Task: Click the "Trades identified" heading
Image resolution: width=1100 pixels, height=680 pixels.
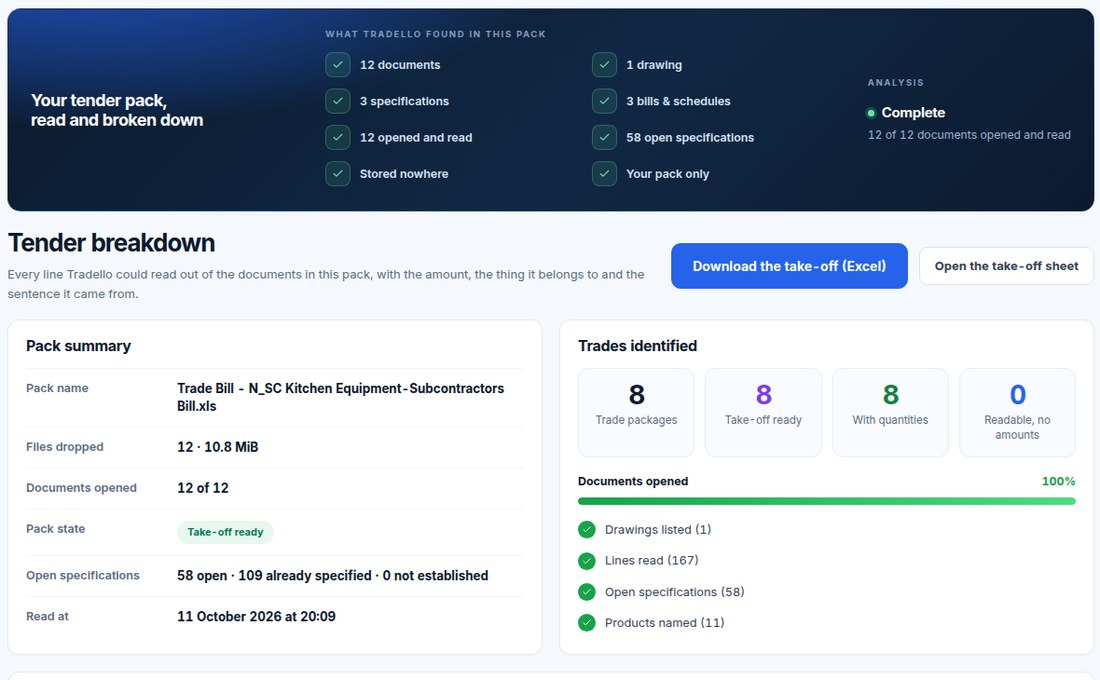Action: tap(638, 346)
